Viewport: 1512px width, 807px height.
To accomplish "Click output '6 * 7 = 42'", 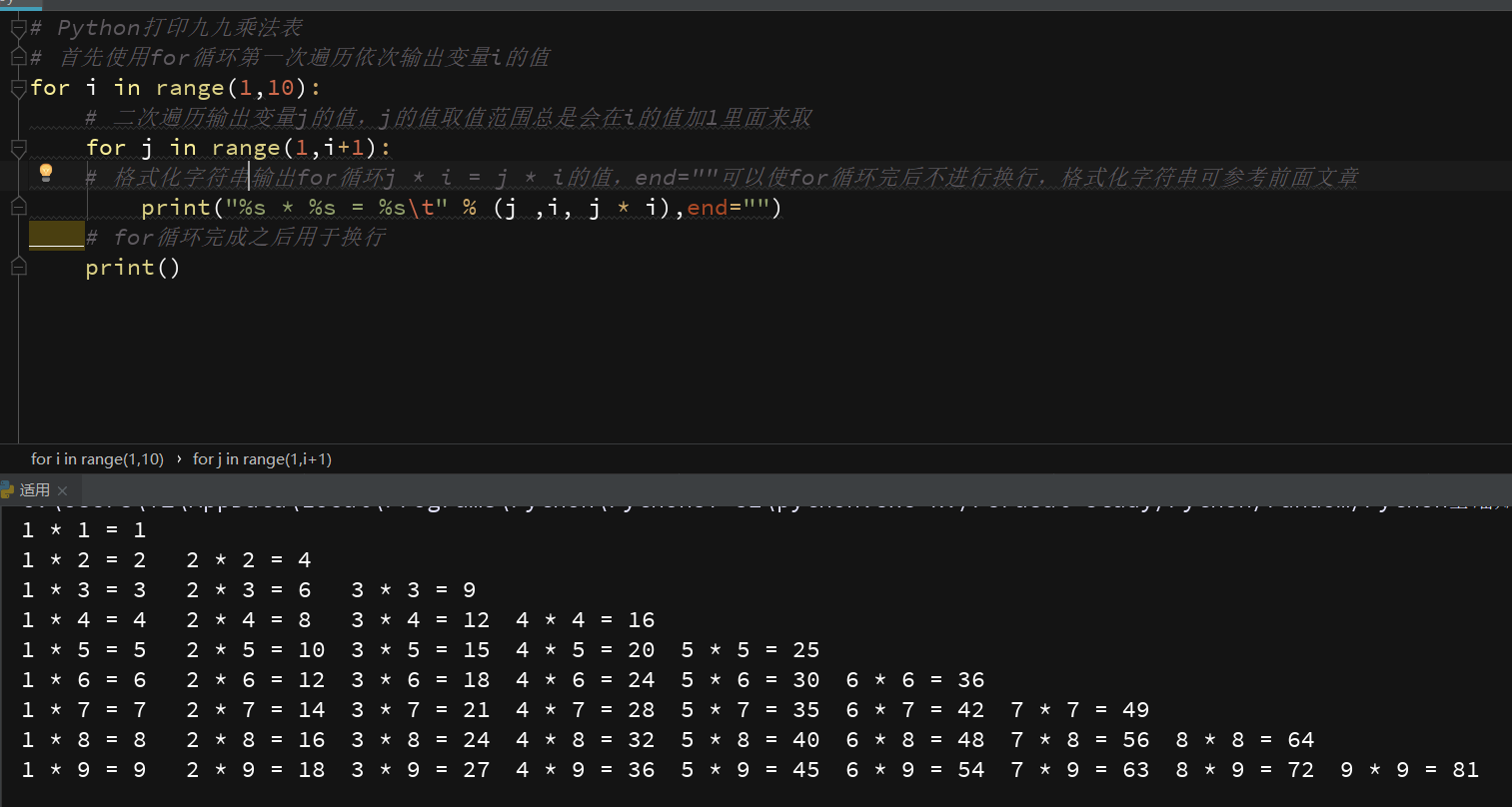I will [915, 710].
